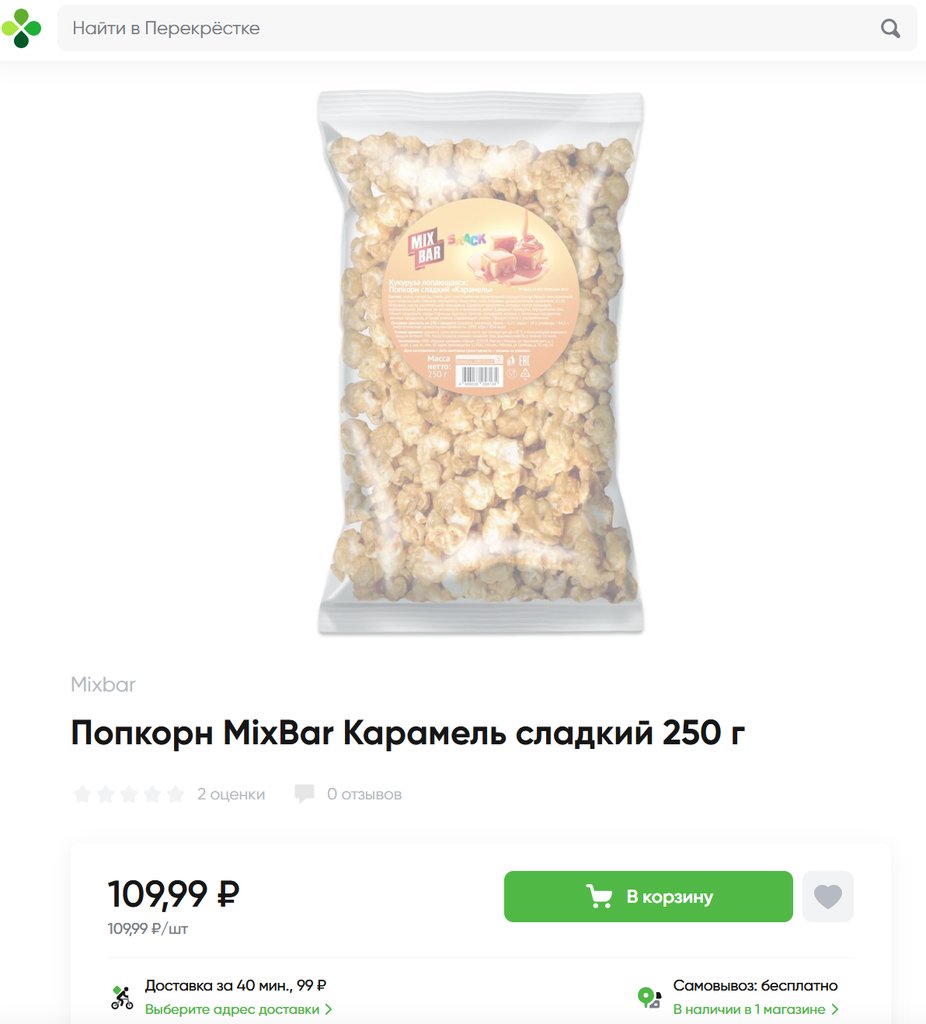Open 'Выберите адрес доставки' link
Image resolution: width=926 pixels, height=1024 pixels.
(x=232, y=1009)
